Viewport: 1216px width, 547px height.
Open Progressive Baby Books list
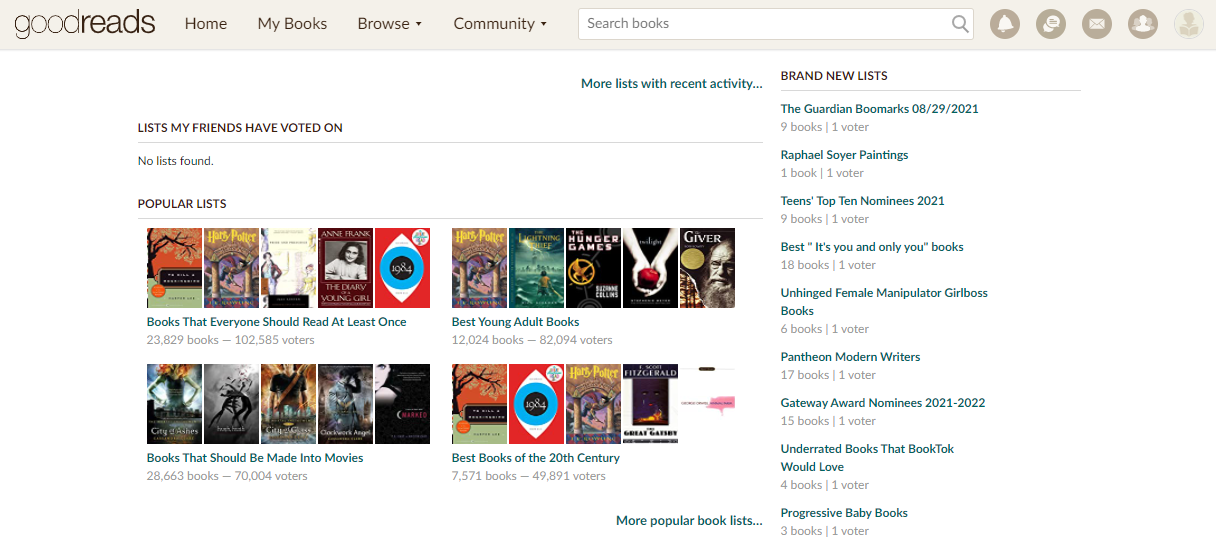tap(845, 513)
